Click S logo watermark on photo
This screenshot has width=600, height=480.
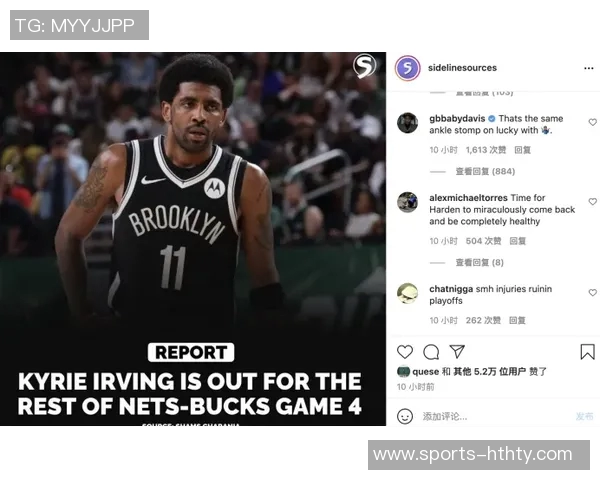(364, 66)
